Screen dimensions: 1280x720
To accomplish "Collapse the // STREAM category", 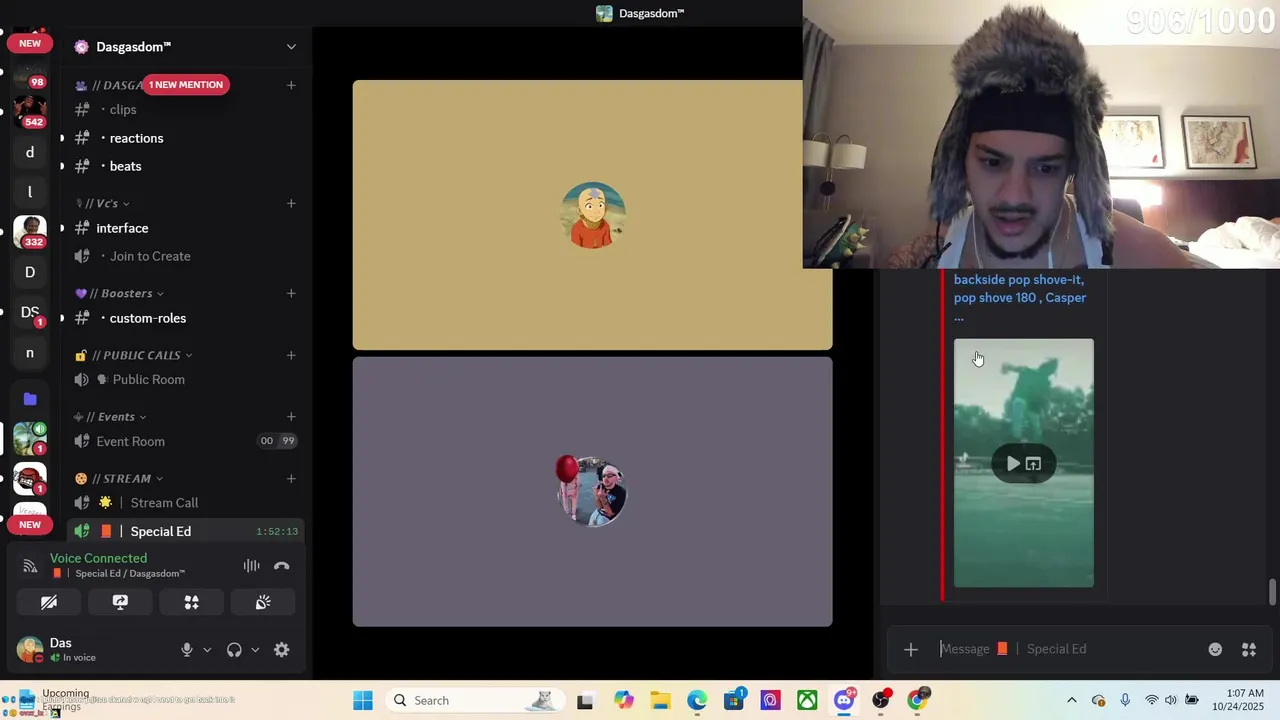I will click(119, 479).
